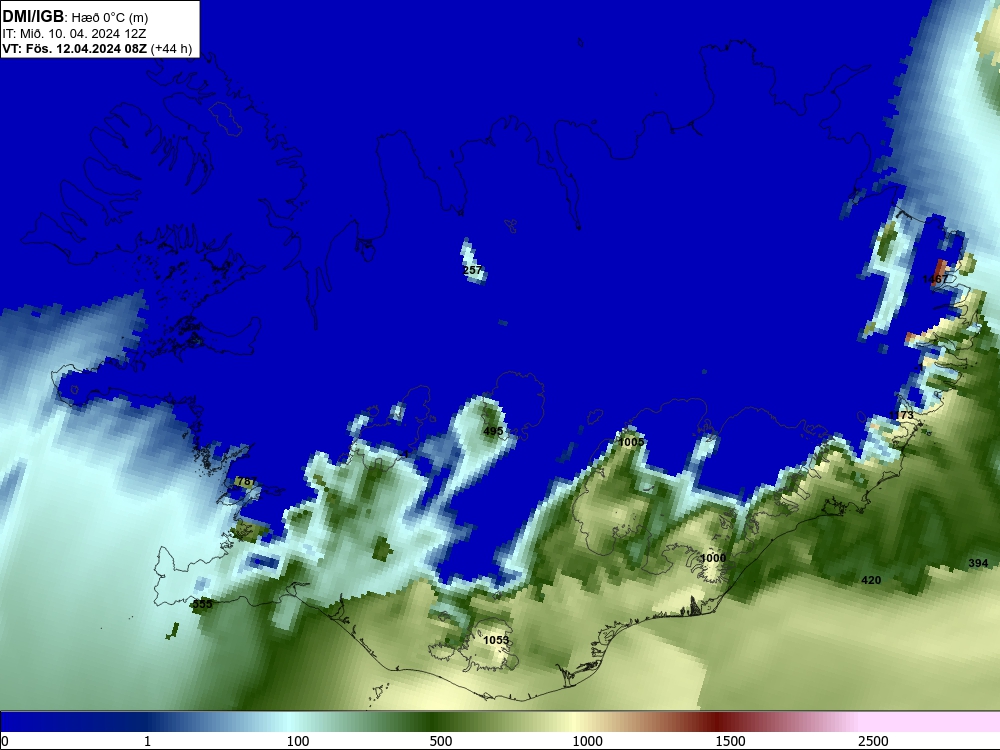The image size is (1000, 750).
Task: Select the 'VT: Fös. 12.04.2024 08Z' line
Action: coord(75,48)
